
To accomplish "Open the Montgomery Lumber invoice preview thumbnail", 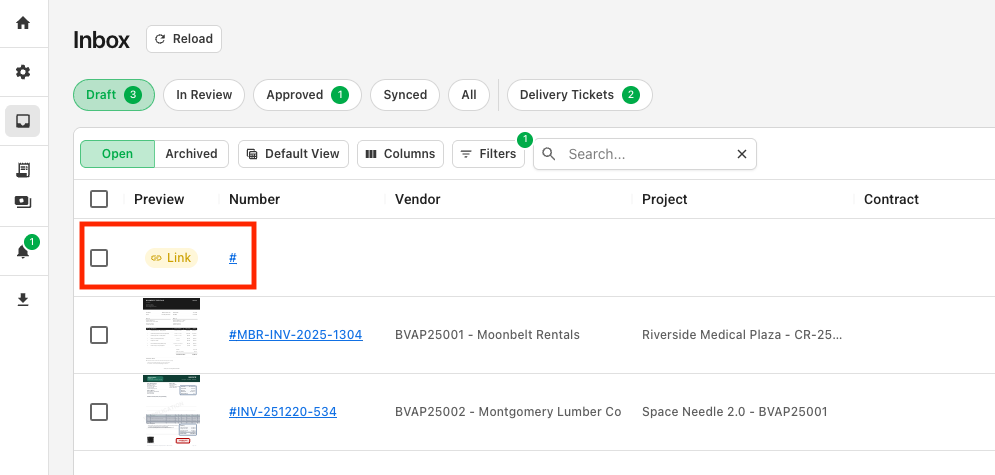I will coord(171,412).
